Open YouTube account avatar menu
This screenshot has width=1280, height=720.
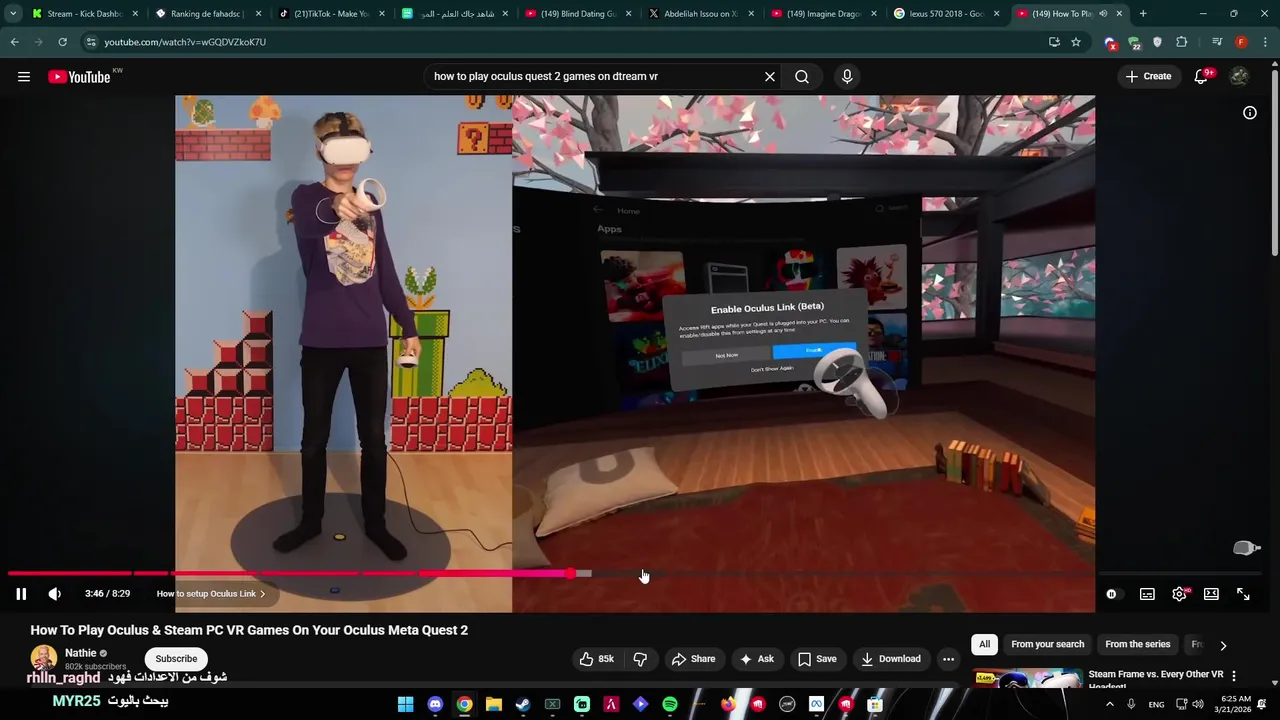(1239, 77)
